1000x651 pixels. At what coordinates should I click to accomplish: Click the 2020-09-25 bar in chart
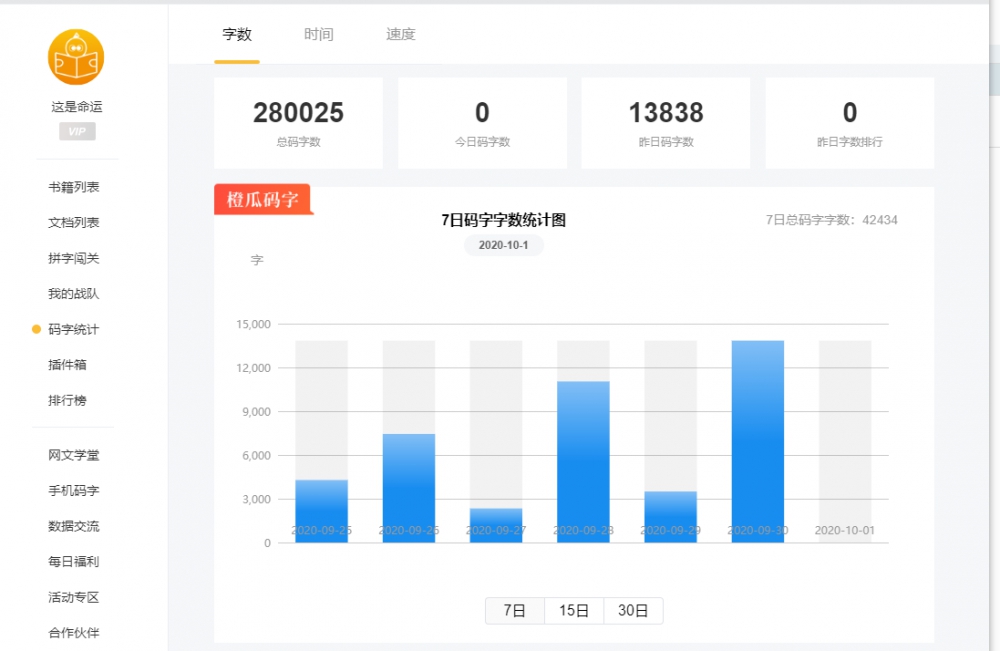click(x=321, y=511)
